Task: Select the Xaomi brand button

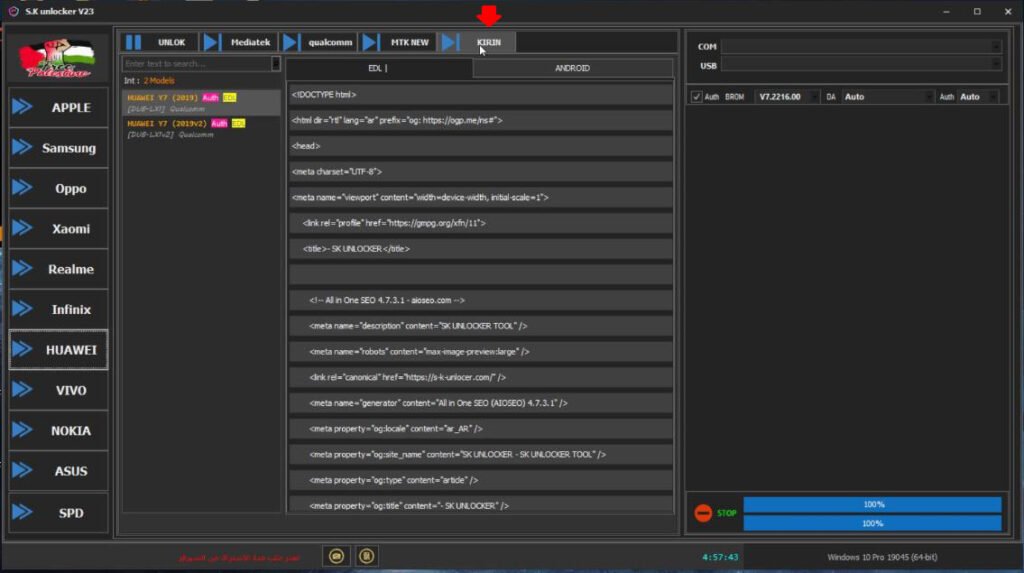Action: [58, 229]
